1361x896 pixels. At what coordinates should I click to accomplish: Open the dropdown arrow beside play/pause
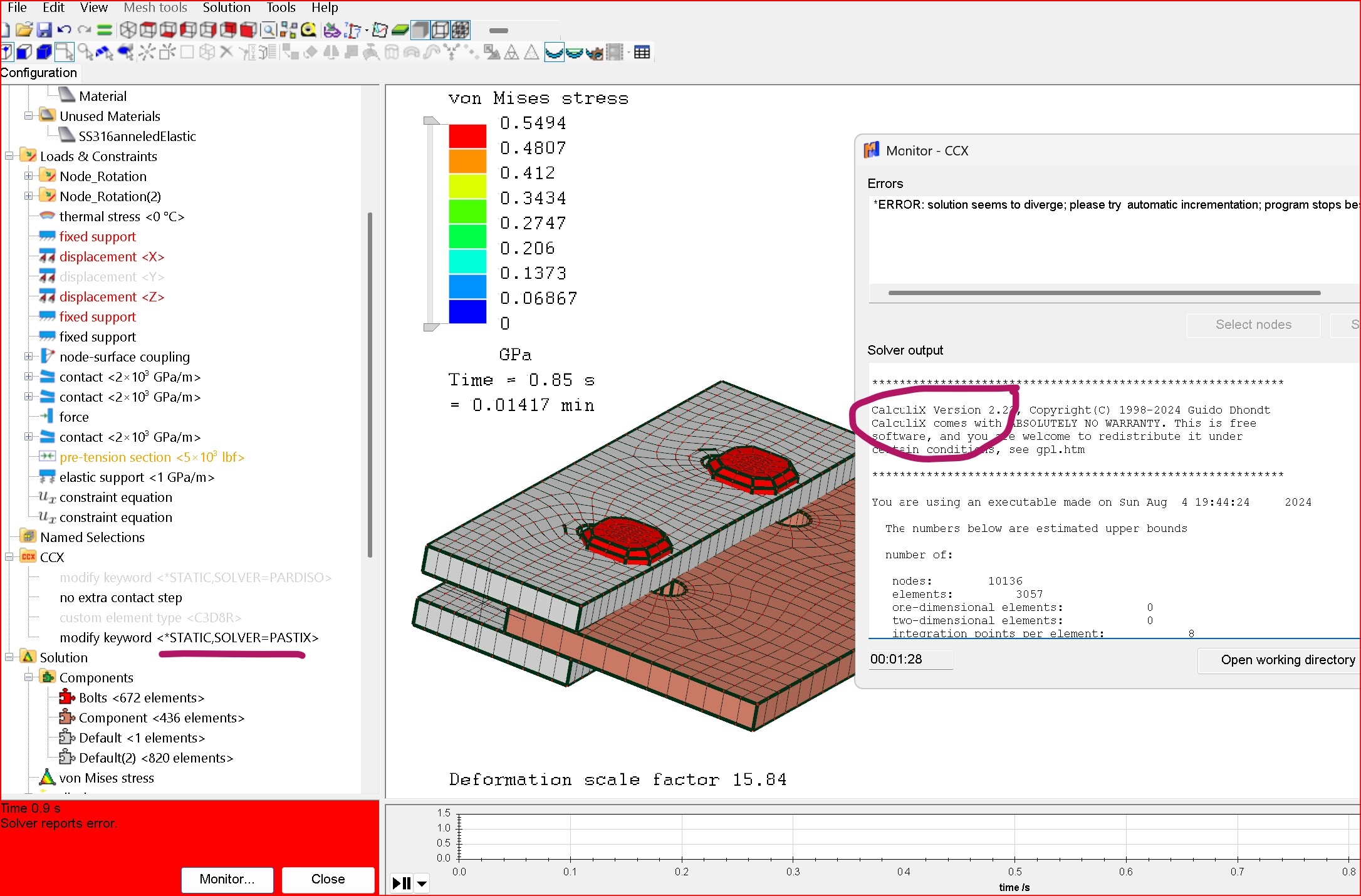(x=422, y=883)
